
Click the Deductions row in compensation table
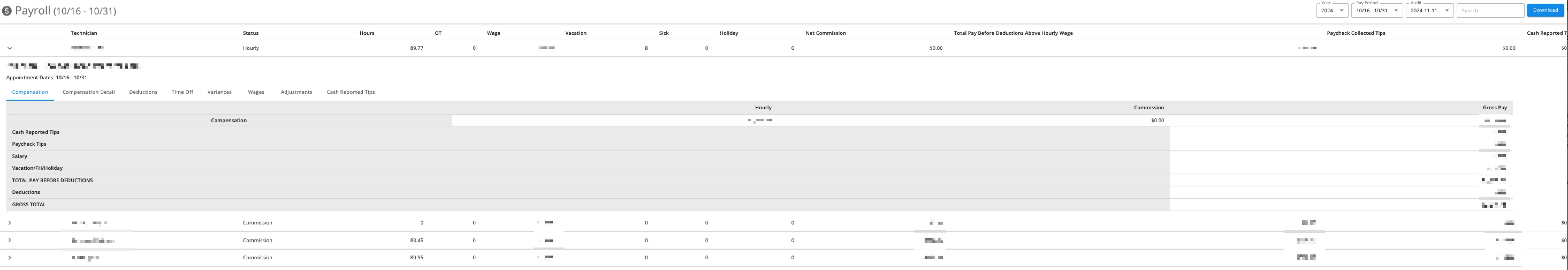(x=26, y=193)
